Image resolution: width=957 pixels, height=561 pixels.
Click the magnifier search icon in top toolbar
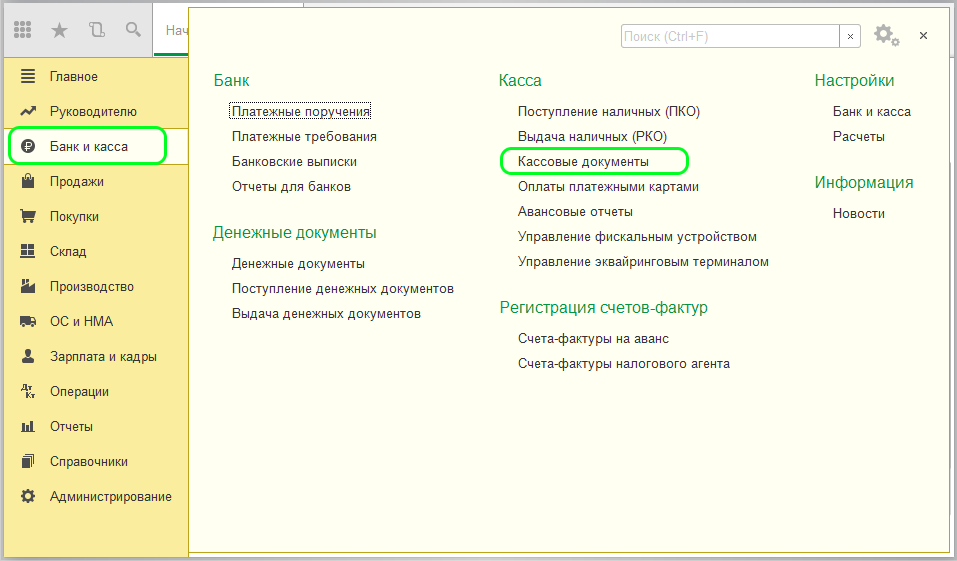pos(133,30)
